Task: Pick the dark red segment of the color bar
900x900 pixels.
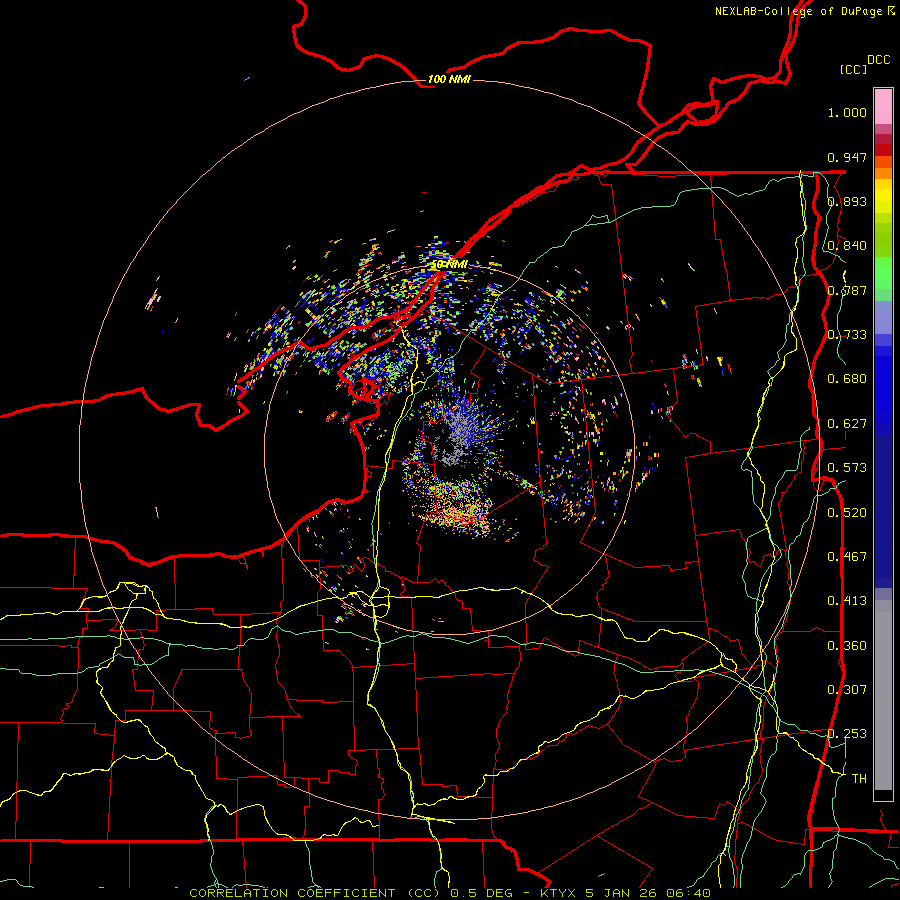Action: tap(883, 149)
